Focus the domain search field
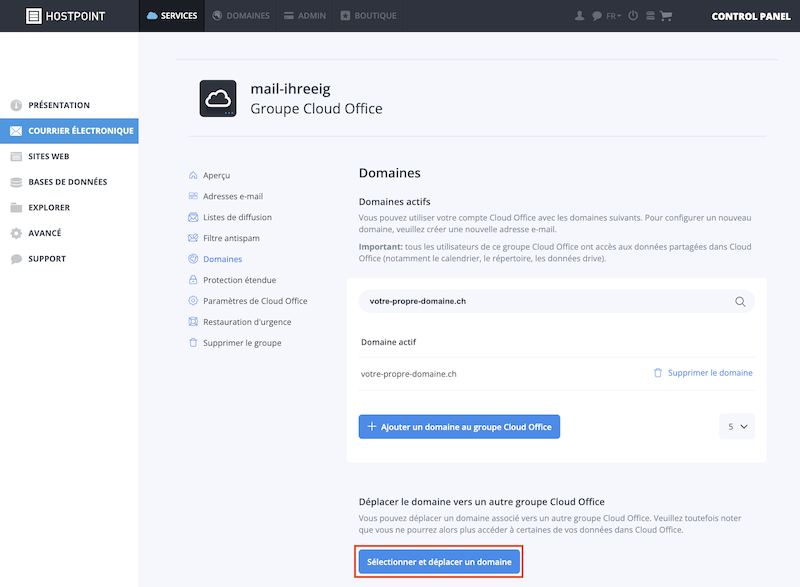The height and width of the screenshot is (587, 800). 556,301
